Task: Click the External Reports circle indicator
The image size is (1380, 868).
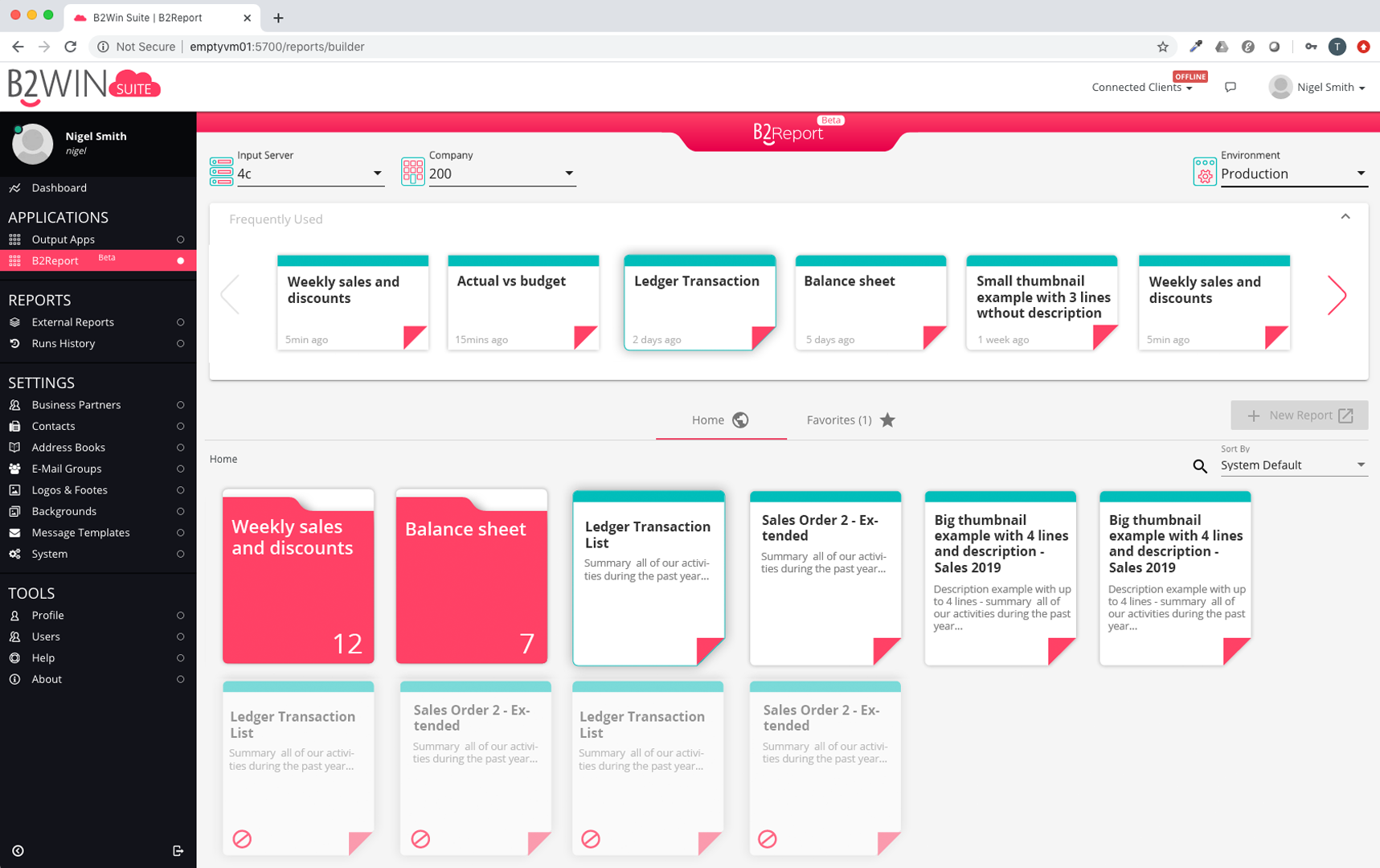Action: tap(181, 322)
